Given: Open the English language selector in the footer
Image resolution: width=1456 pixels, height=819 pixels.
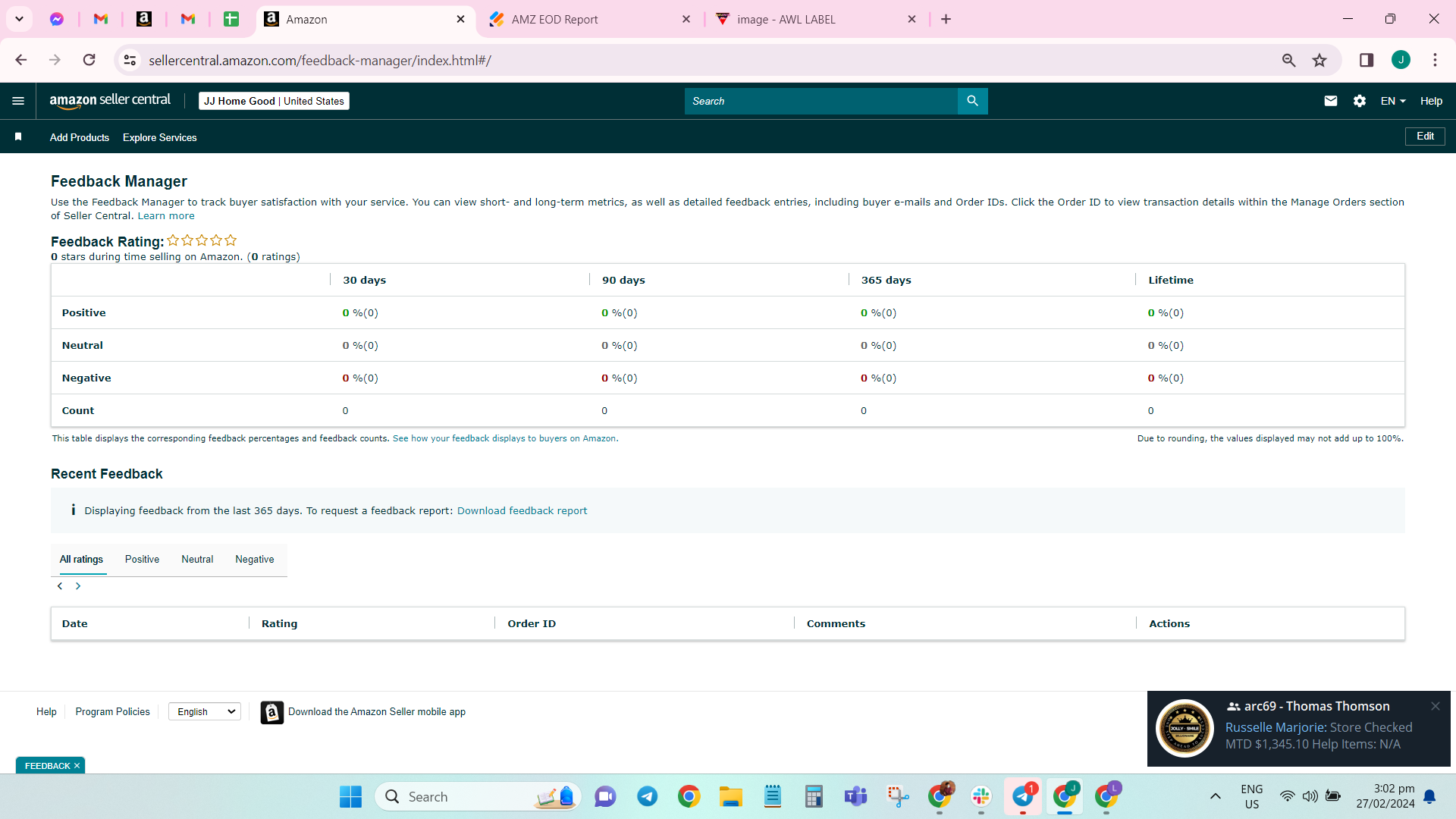Looking at the screenshot, I should click(x=205, y=711).
